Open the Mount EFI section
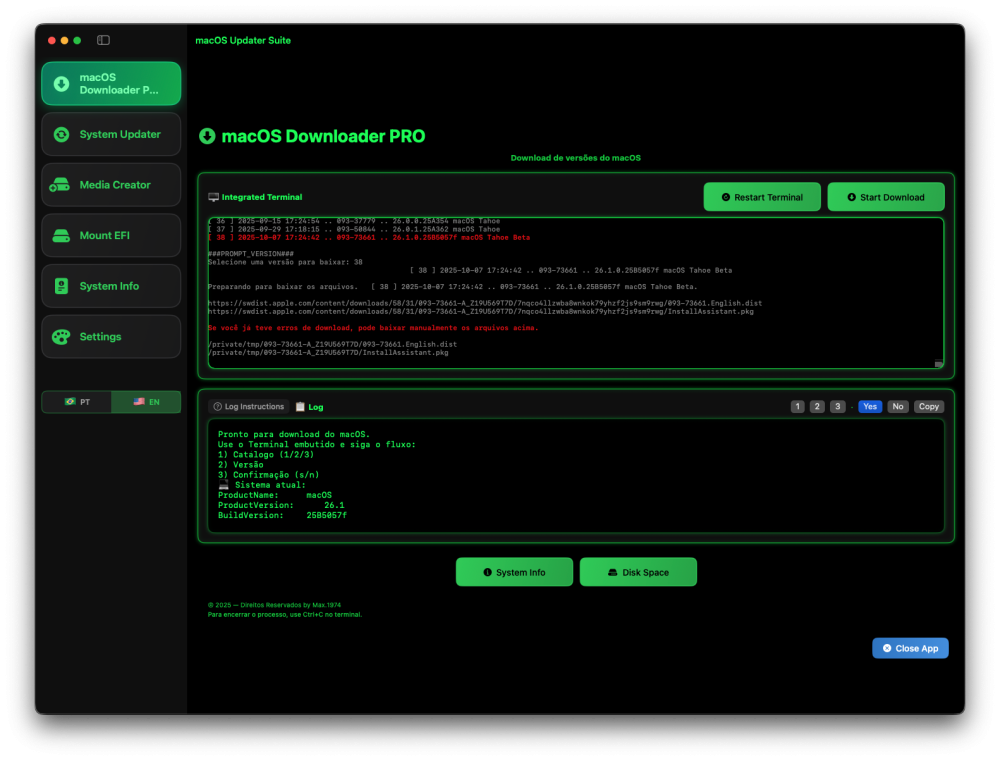 pos(111,235)
